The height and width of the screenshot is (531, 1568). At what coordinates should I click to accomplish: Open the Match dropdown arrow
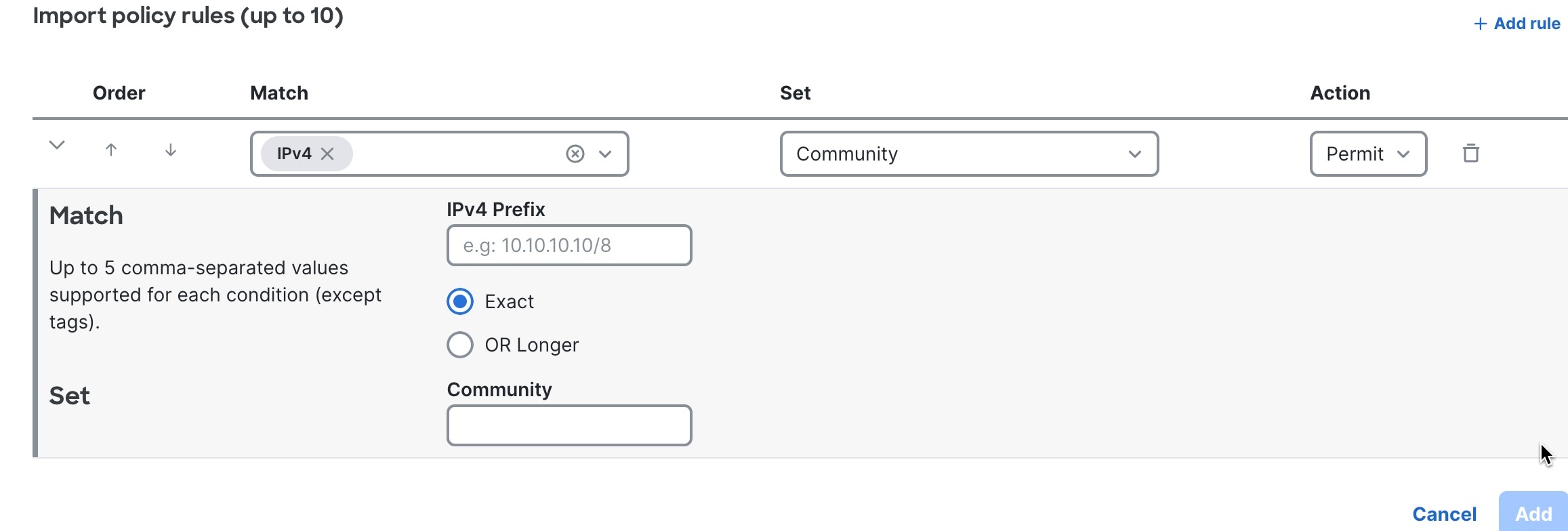point(605,154)
